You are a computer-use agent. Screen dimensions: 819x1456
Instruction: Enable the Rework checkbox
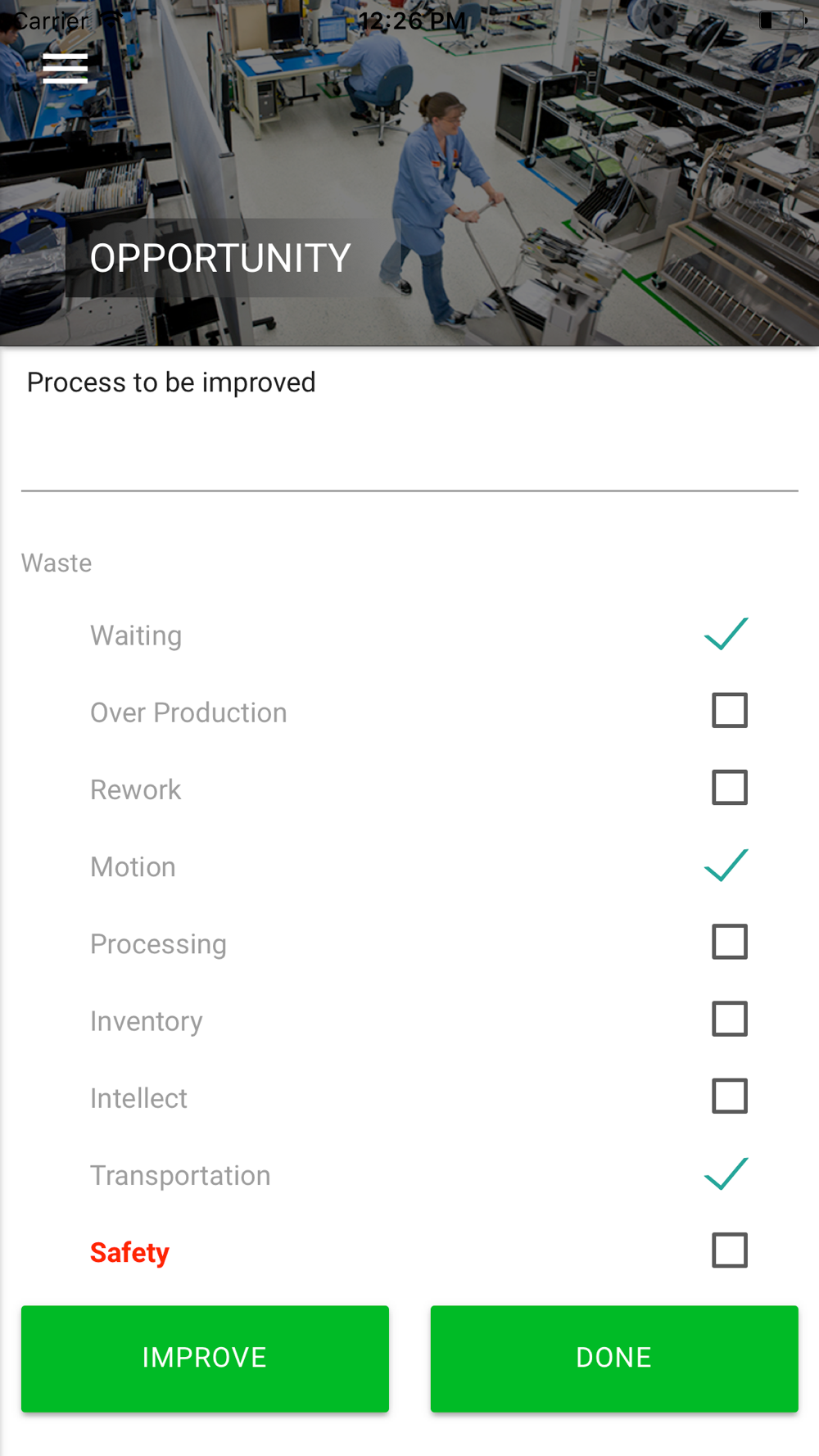[x=729, y=788]
